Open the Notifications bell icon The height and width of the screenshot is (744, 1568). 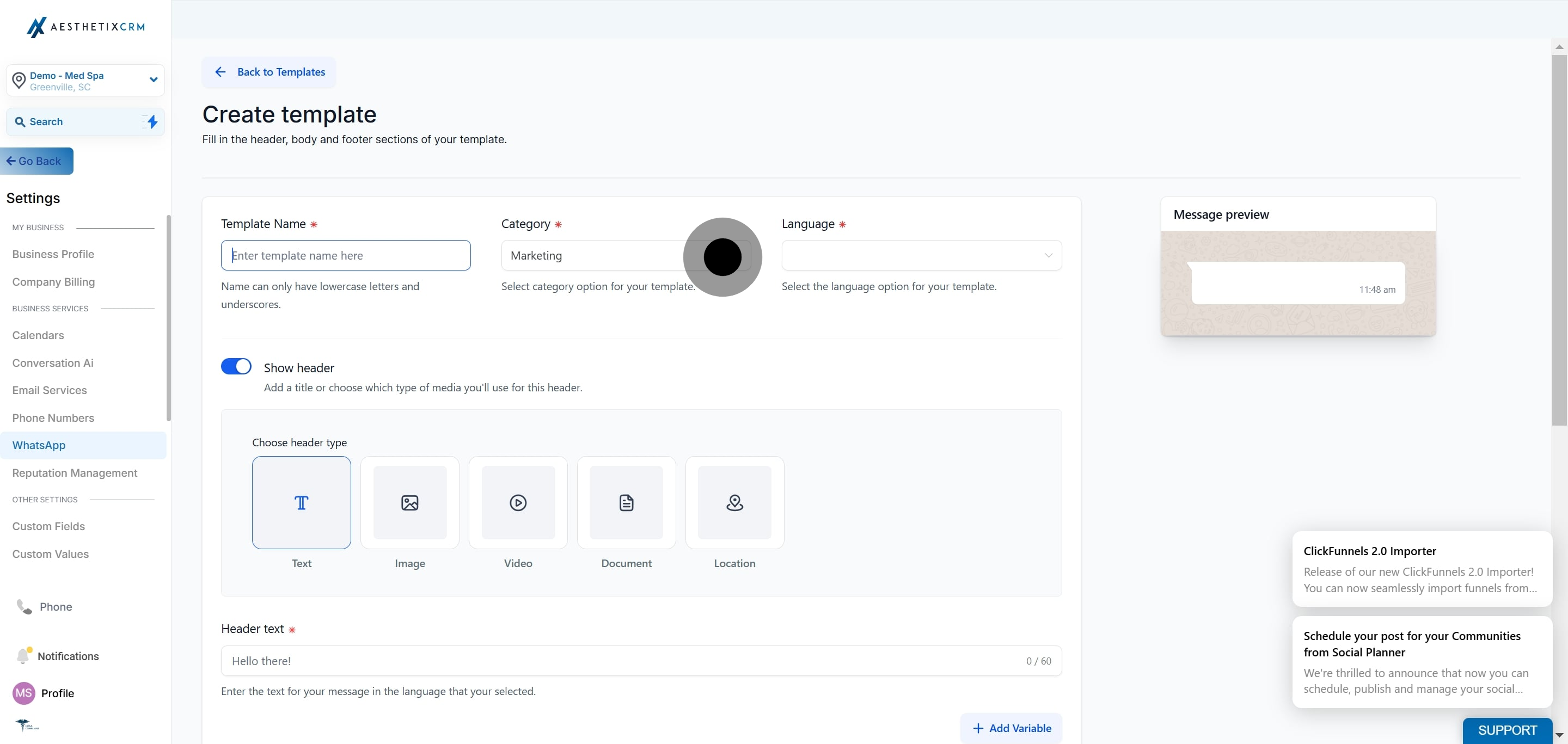tap(23, 655)
